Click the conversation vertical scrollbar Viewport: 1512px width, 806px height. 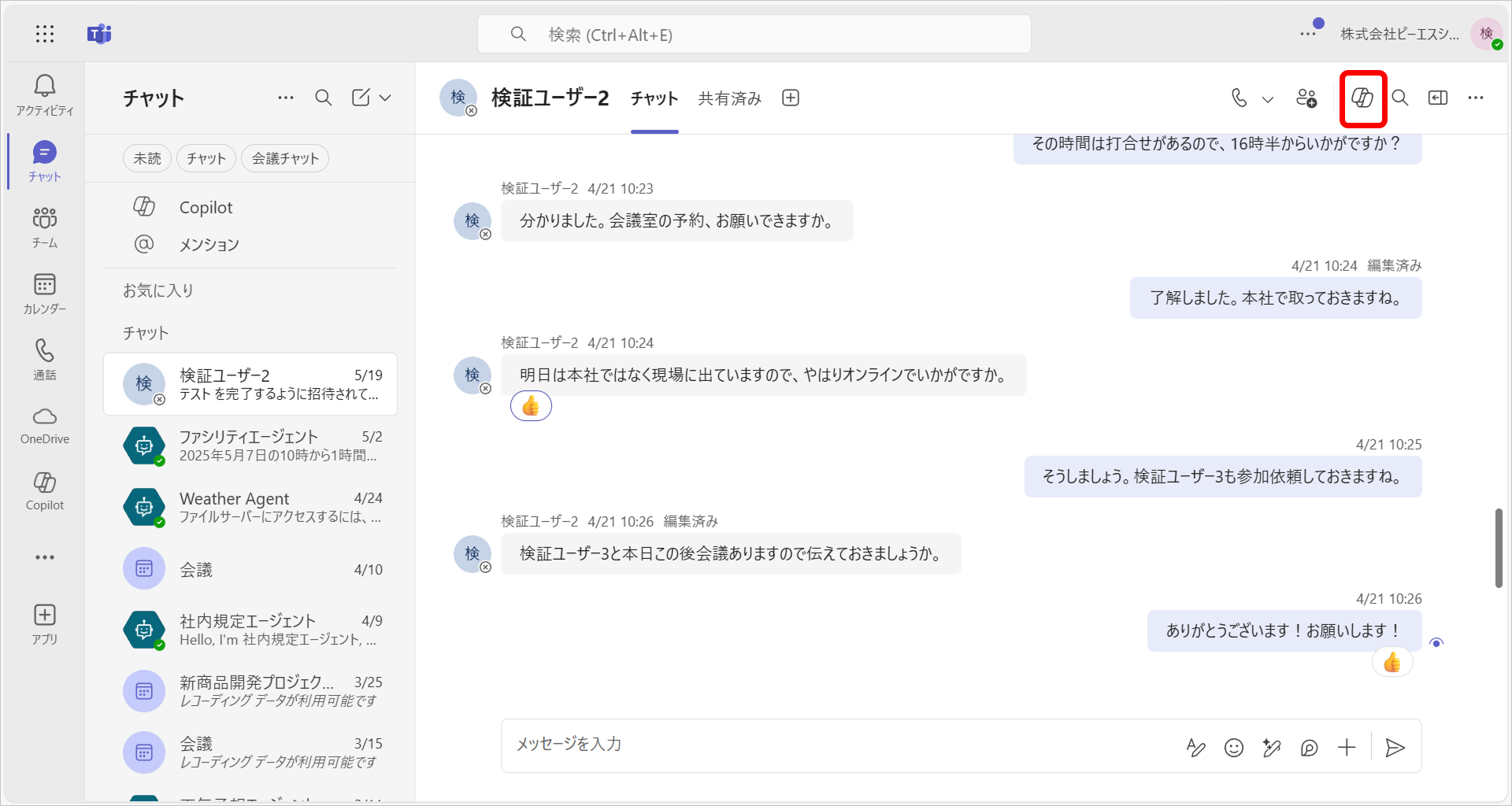tap(1499, 548)
